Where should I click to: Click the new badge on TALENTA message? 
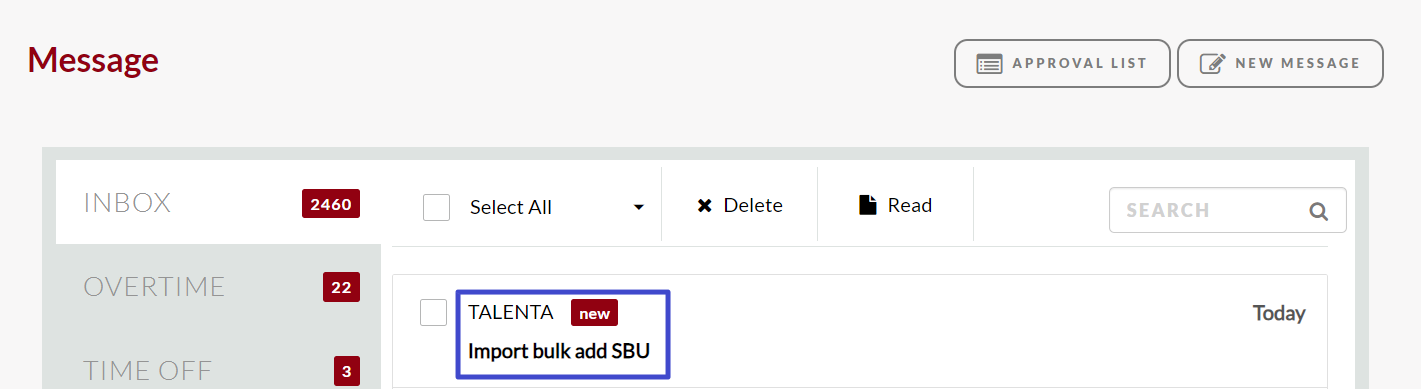pyautogui.click(x=594, y=313)
